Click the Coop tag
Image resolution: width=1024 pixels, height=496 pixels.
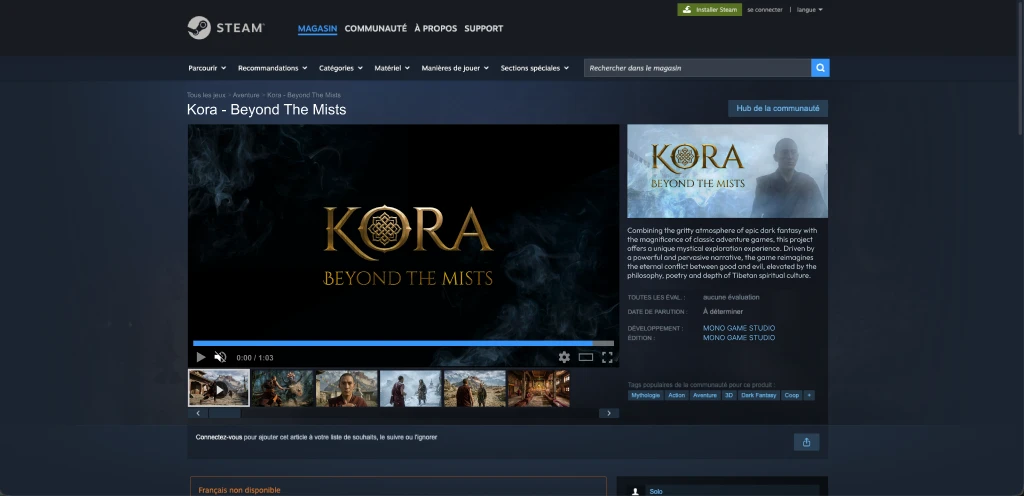click(x=792, y=395)
